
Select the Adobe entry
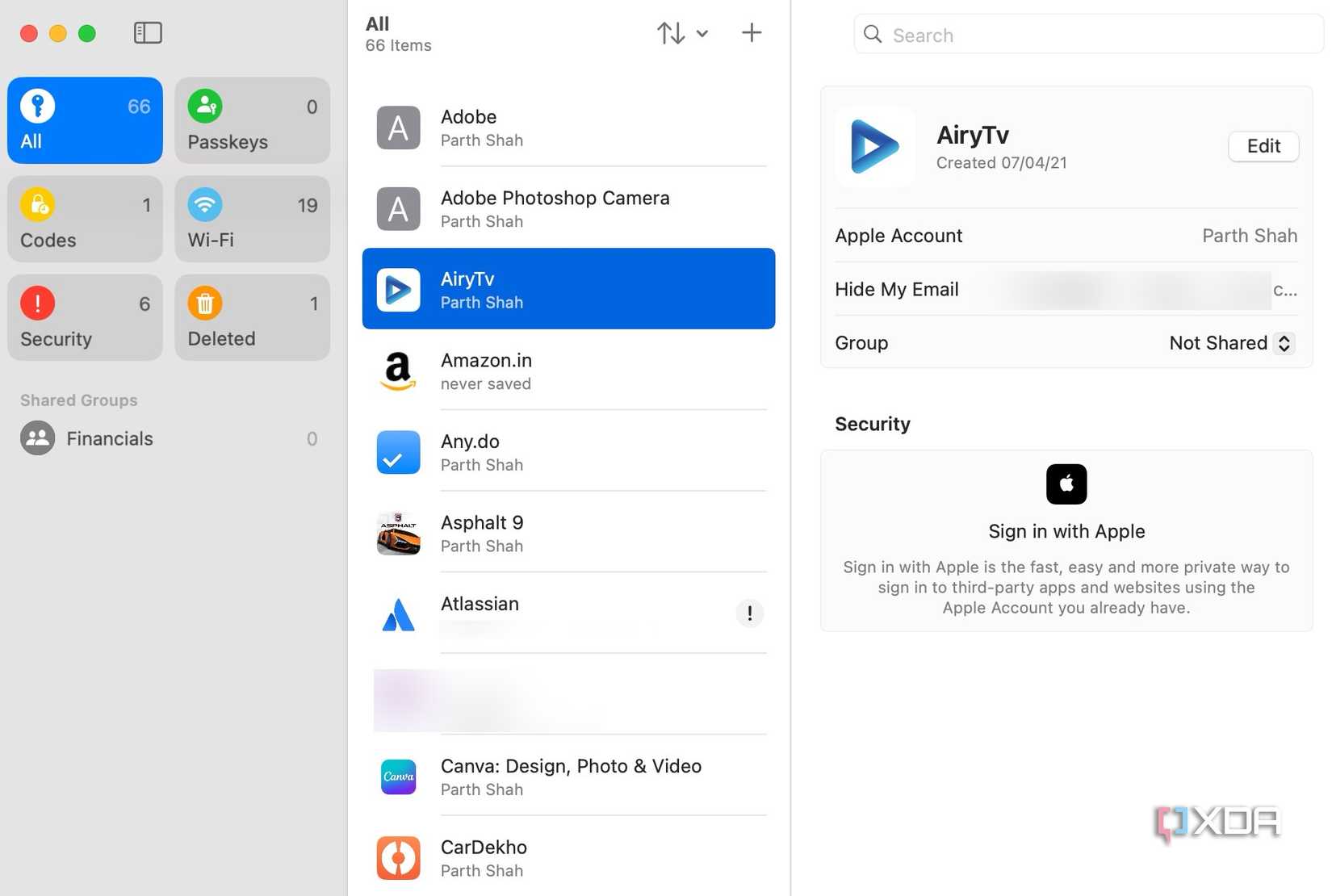tap(569, 128)
